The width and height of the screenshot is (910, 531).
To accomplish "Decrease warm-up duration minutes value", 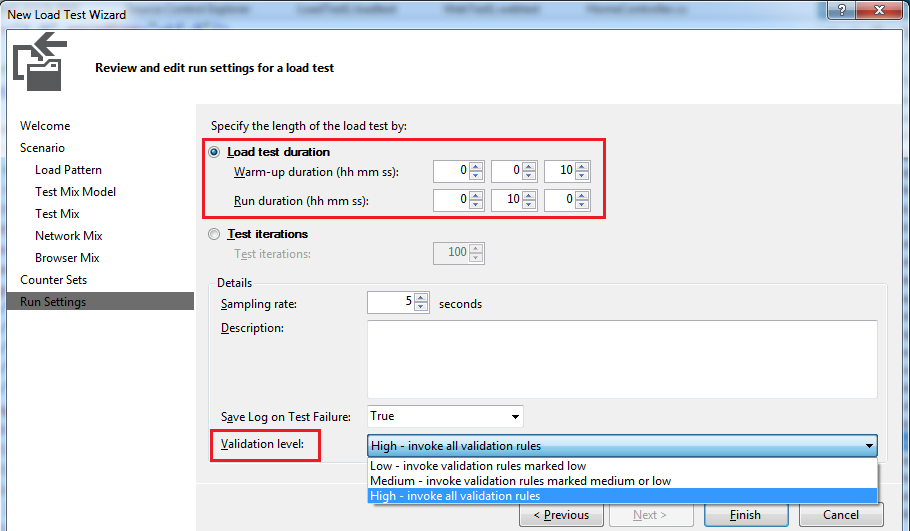I will pyautogui.click(x=529, y=175).
